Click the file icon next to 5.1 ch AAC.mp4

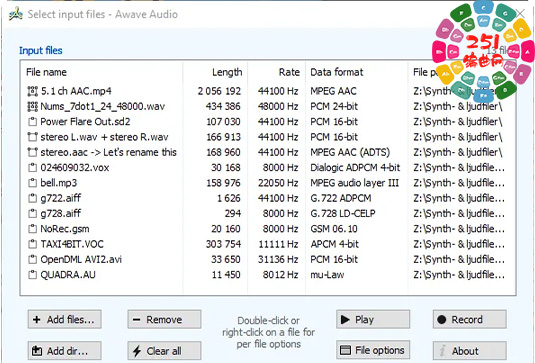pos(32,91)
